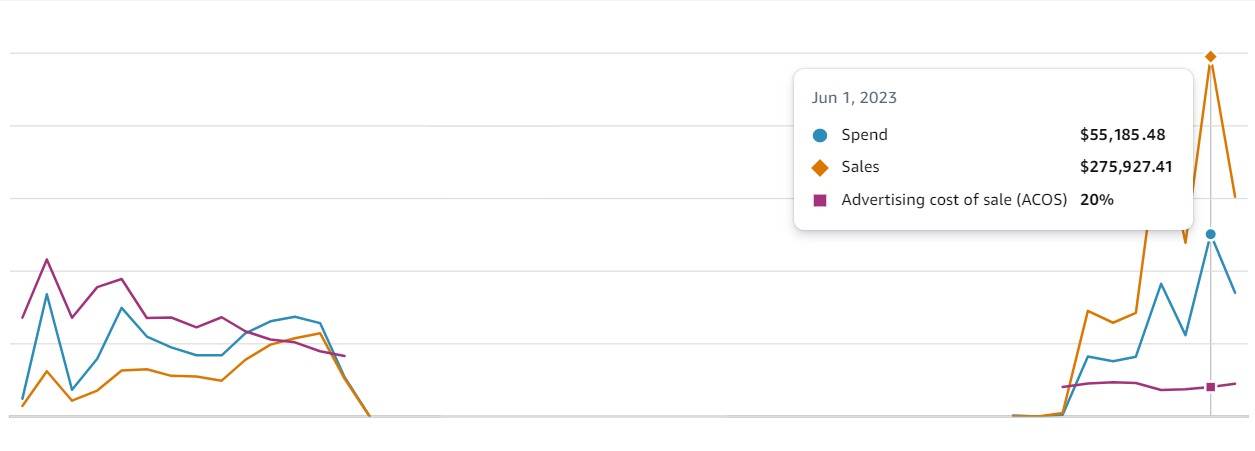Select the Spend label in tooltip
The image size is (1255, 451).
[864, 135]
